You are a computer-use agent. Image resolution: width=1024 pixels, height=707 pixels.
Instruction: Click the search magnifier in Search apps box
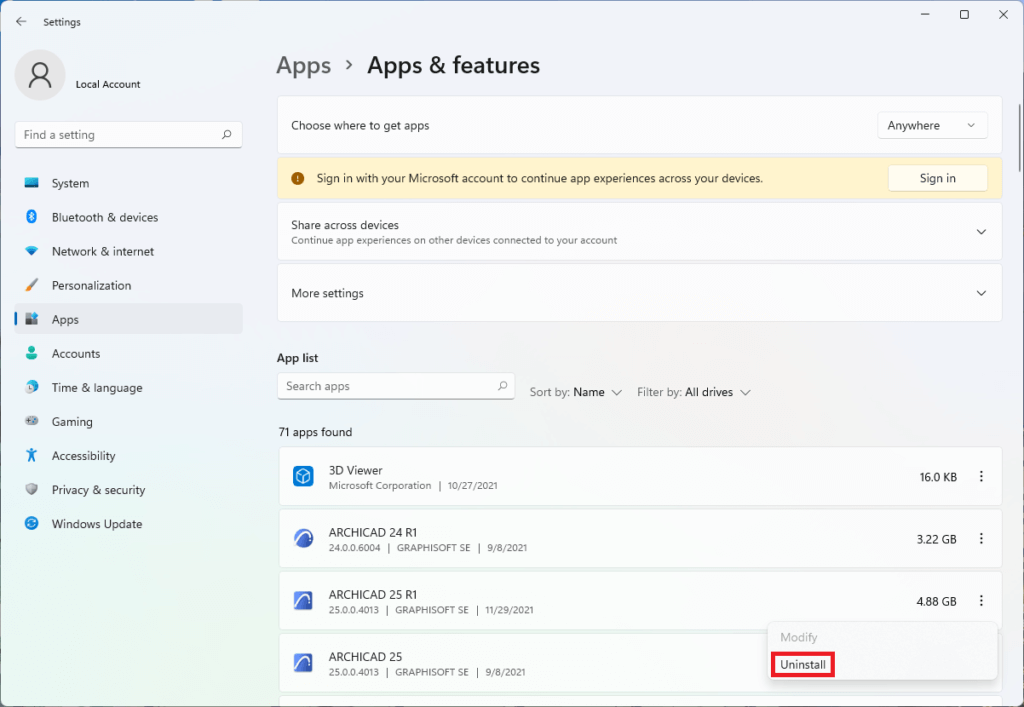502,386
